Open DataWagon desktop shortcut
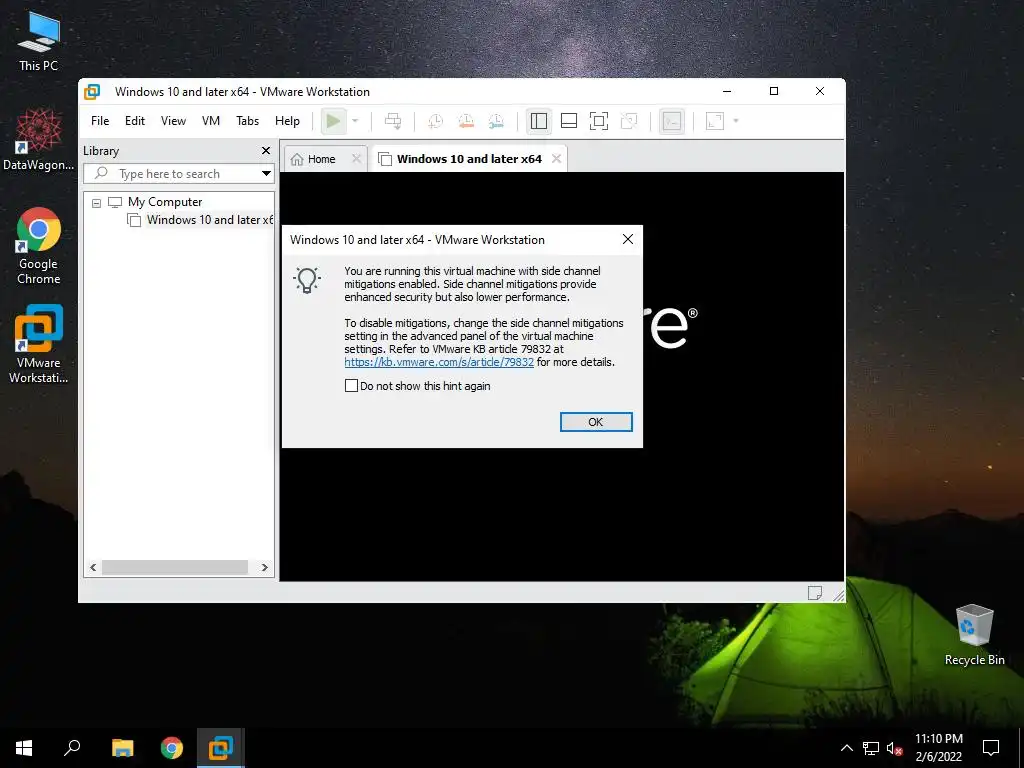The height and width of the screenshot is (768, 1024). 39,140
